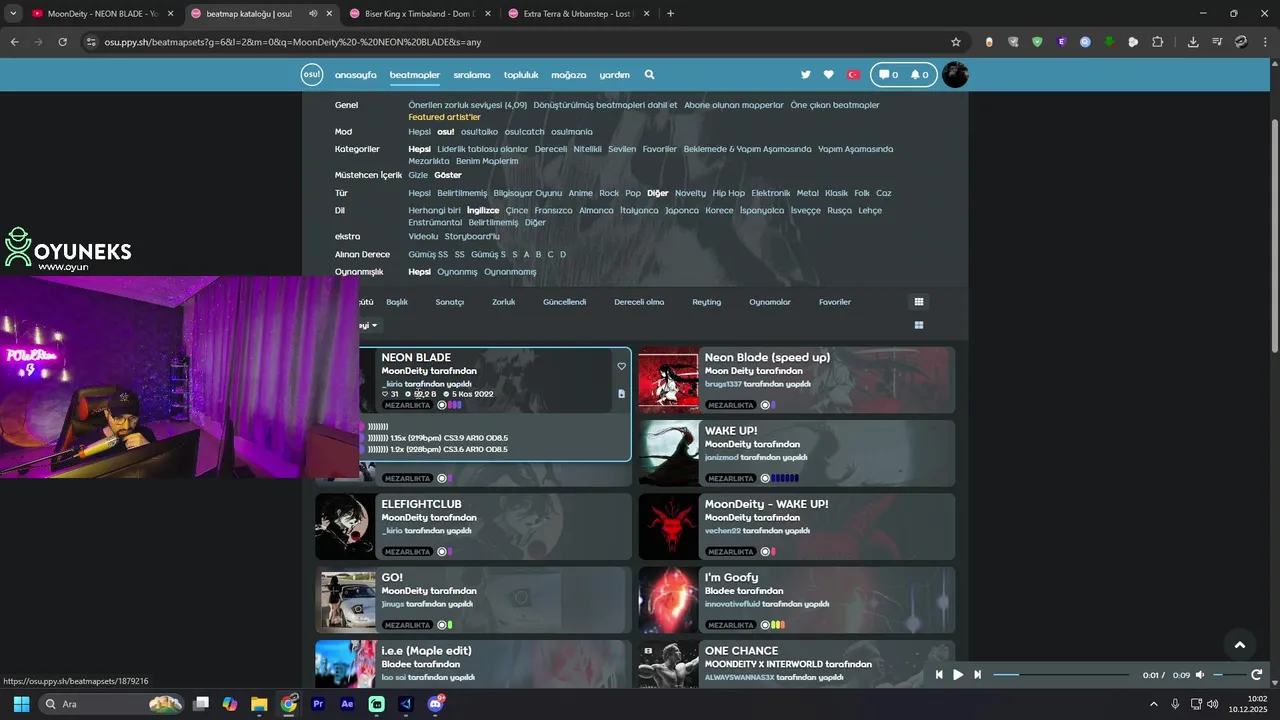
Task: Open Chrome media control icon
Action: pyautogui.click(x=1217, y=42)
